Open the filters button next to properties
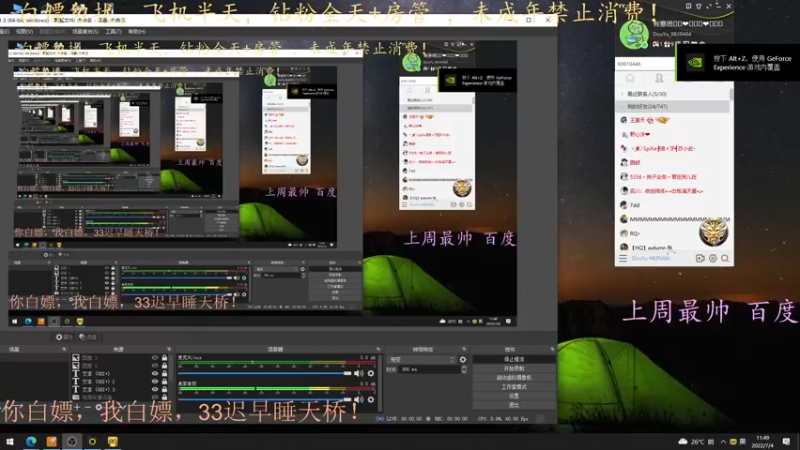Screen dimensions: 800x450 (88, 337)
